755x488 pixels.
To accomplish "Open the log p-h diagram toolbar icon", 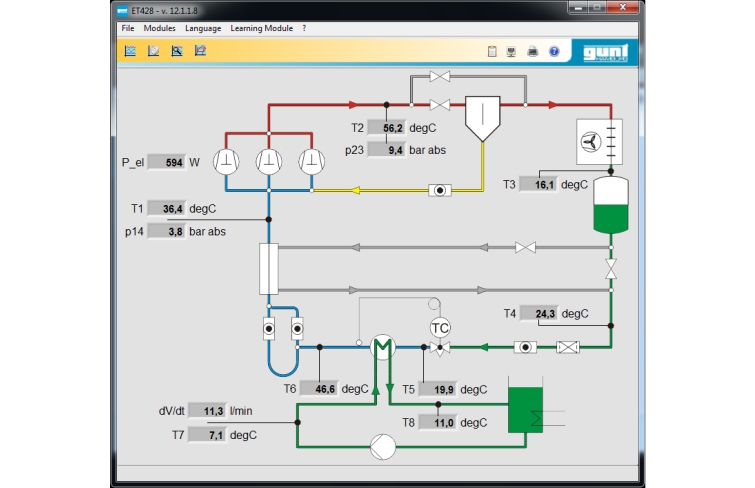I will click(x=200, y=51).
